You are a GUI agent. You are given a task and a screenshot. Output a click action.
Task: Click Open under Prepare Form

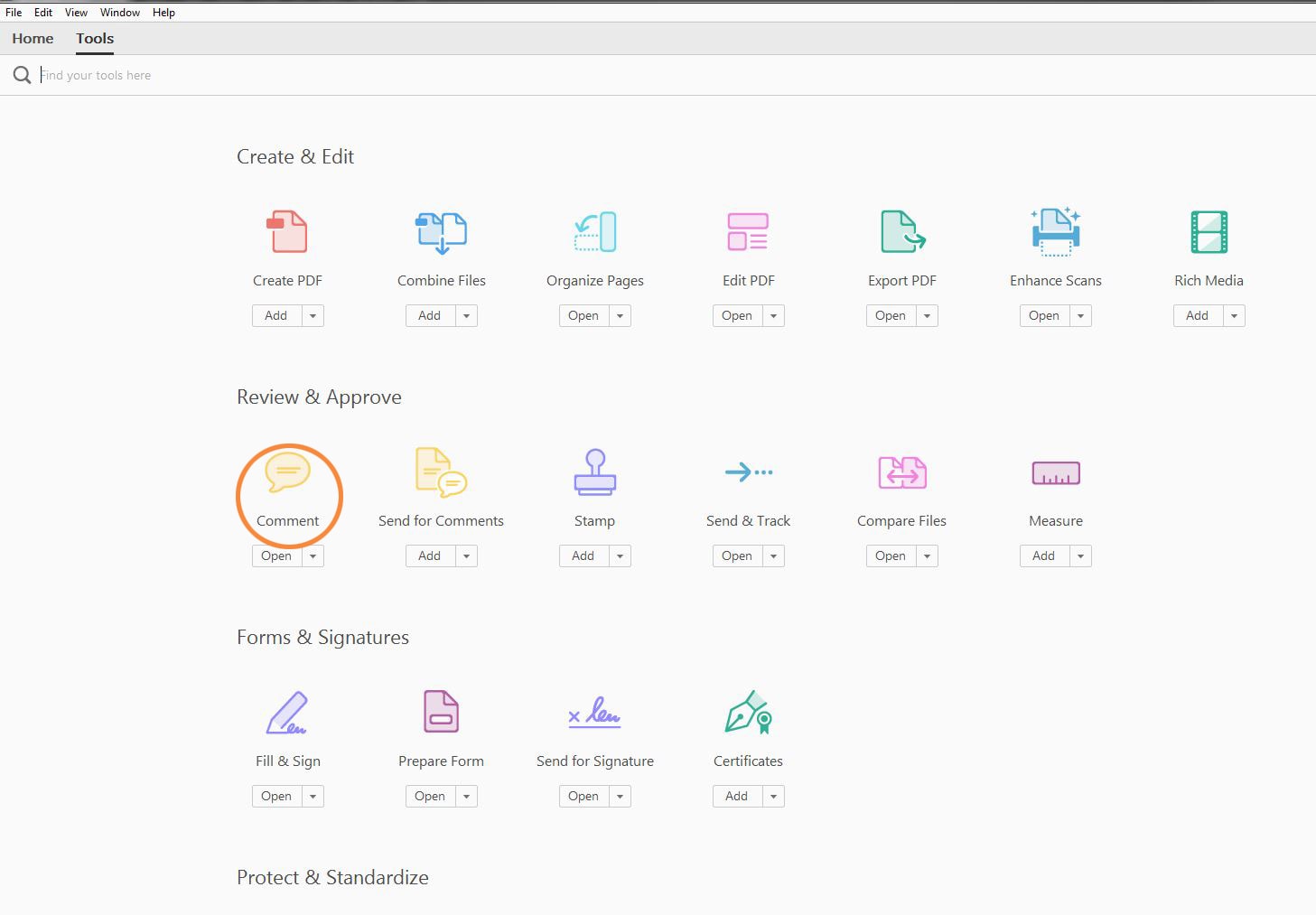430,796
